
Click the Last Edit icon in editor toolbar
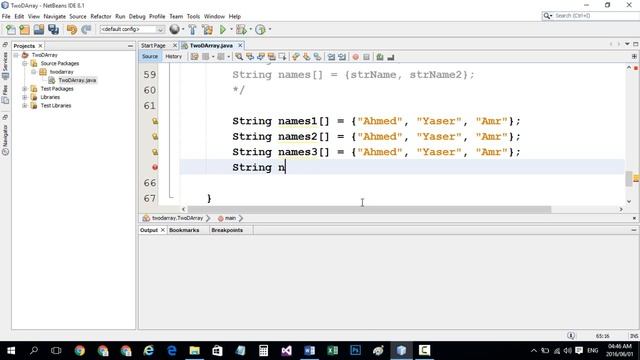tap(194, 57)
